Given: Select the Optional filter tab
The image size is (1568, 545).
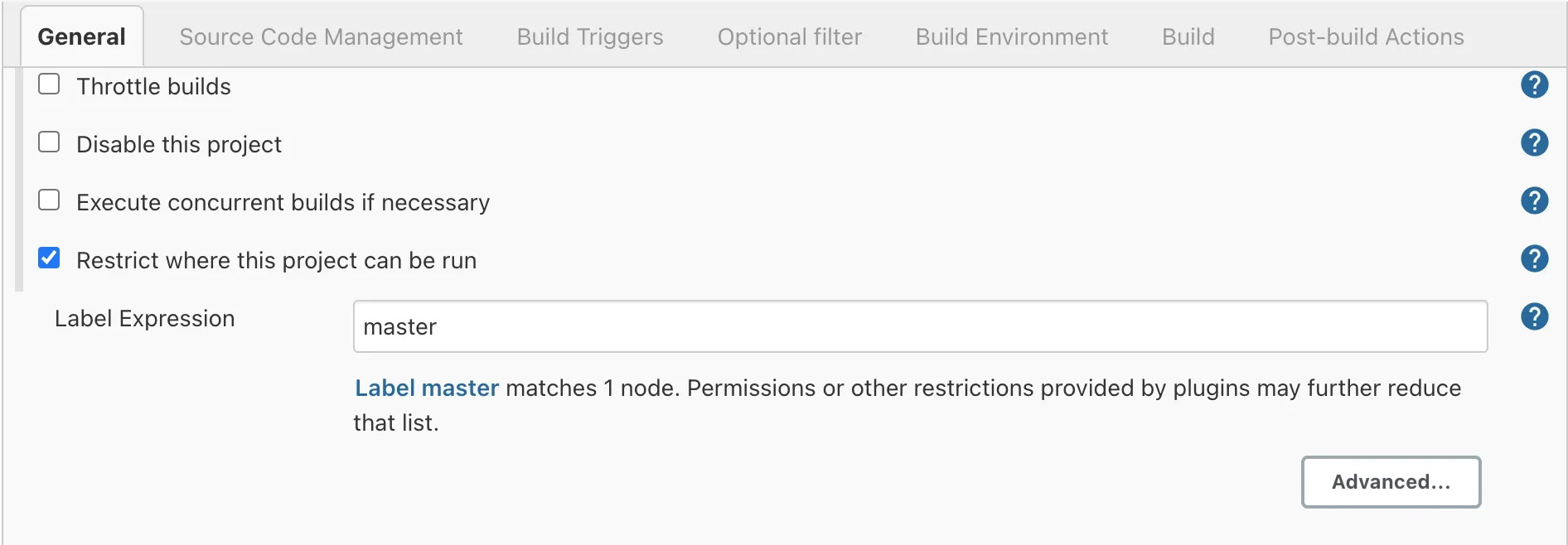Looking at the screenshot, I should click(x=790, y=37).
